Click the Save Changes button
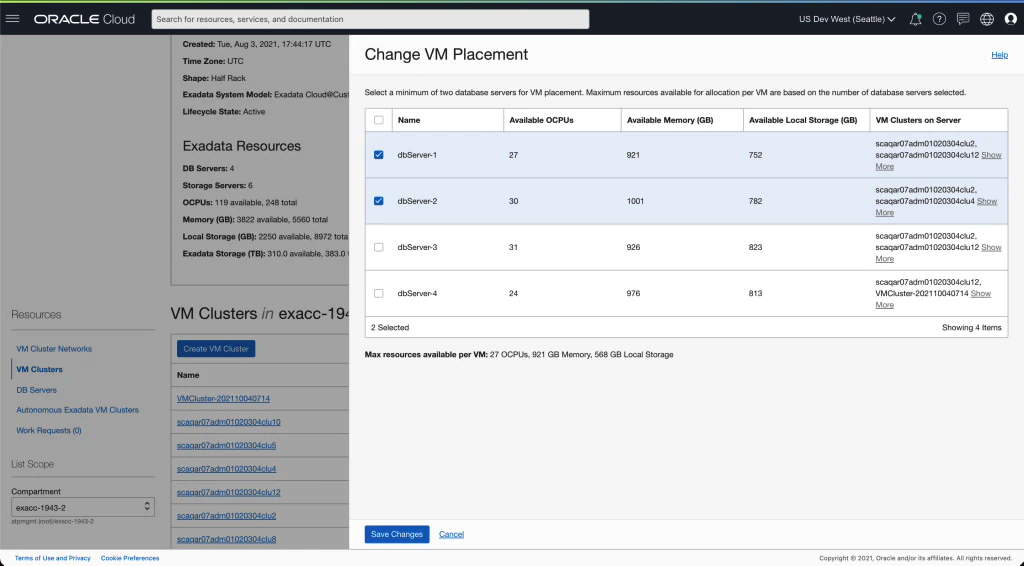Image resolution: width=1024 pixels, height=566 pixels. pos(397,534)
